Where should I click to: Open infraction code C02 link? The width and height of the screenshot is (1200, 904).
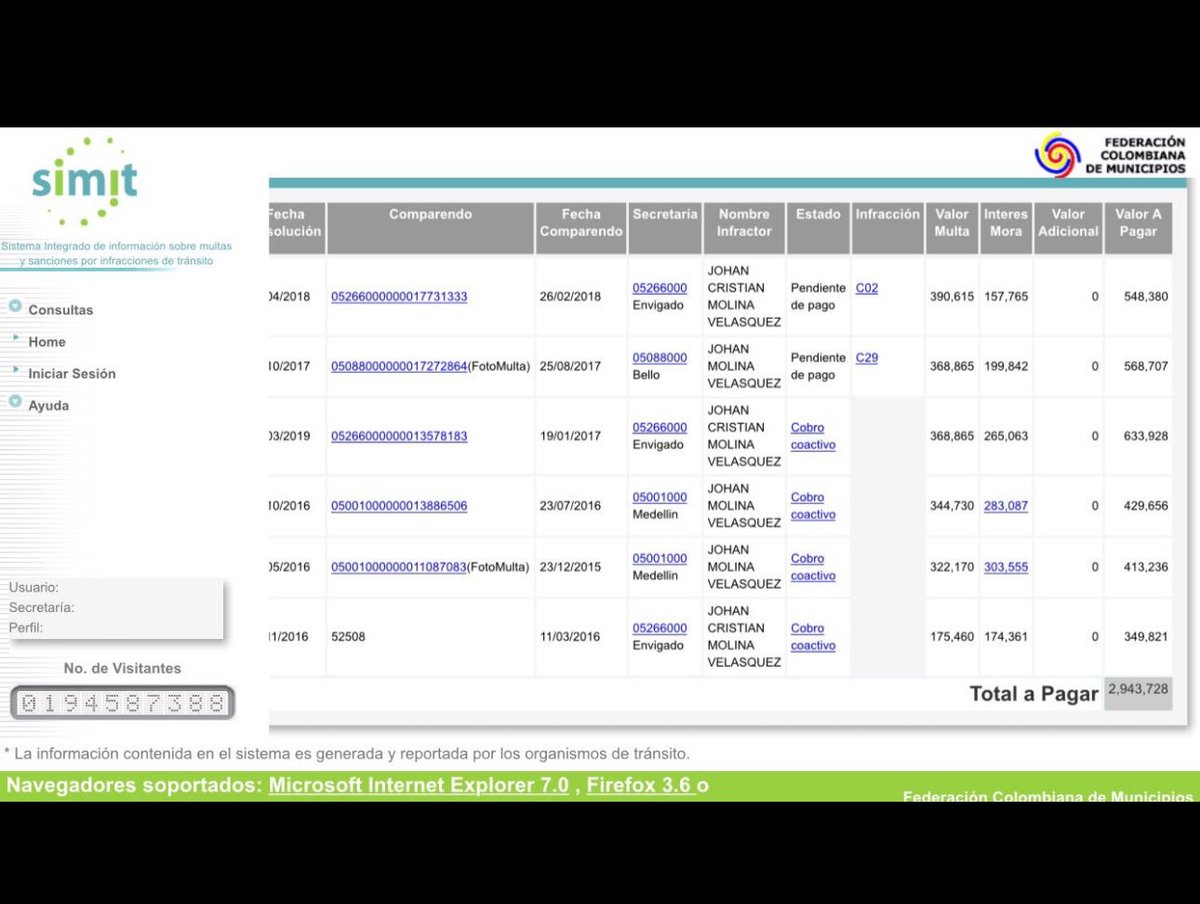coord(867,288)
